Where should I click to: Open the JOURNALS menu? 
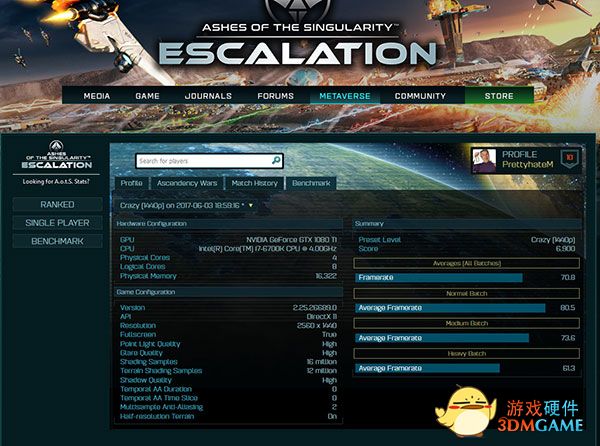[208, 96]
